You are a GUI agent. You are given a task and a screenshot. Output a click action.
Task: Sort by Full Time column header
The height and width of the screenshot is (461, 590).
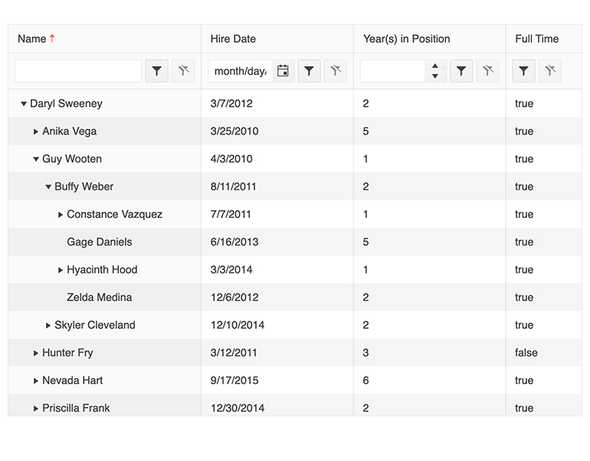click(544, 39)
